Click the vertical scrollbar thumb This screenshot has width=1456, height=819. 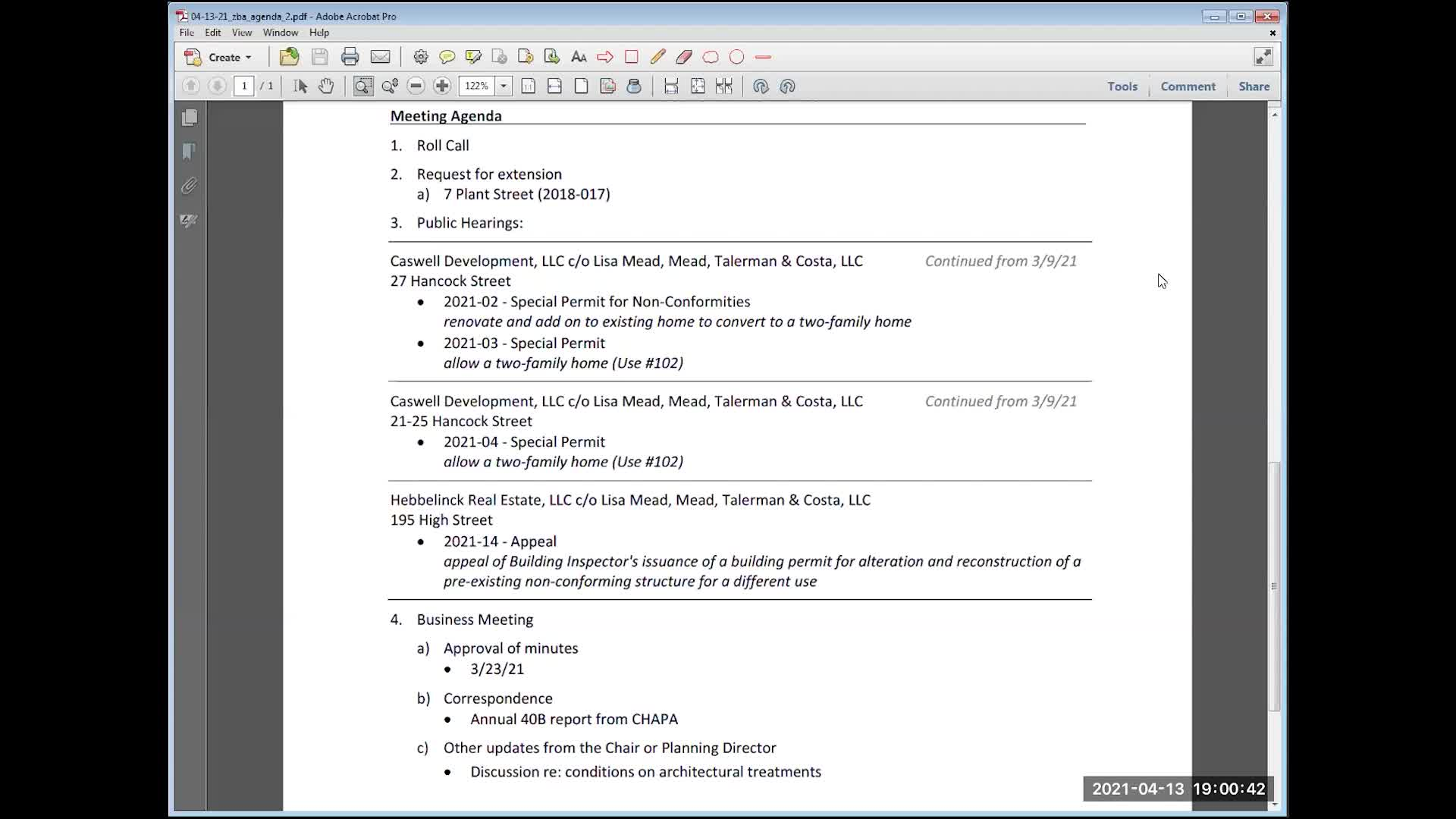pos(1274,585)
